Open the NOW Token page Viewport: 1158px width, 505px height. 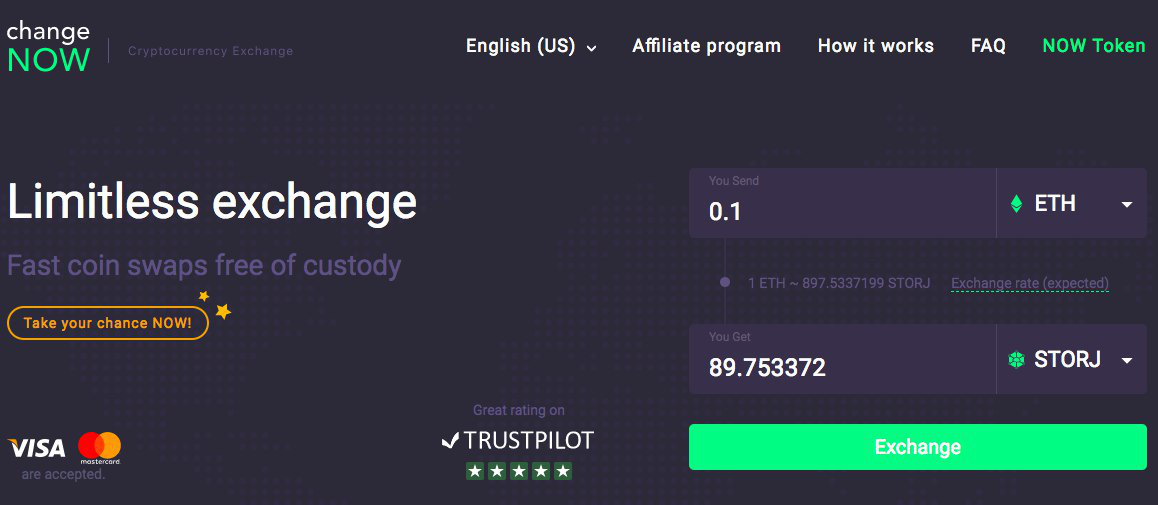[1093, 46]
